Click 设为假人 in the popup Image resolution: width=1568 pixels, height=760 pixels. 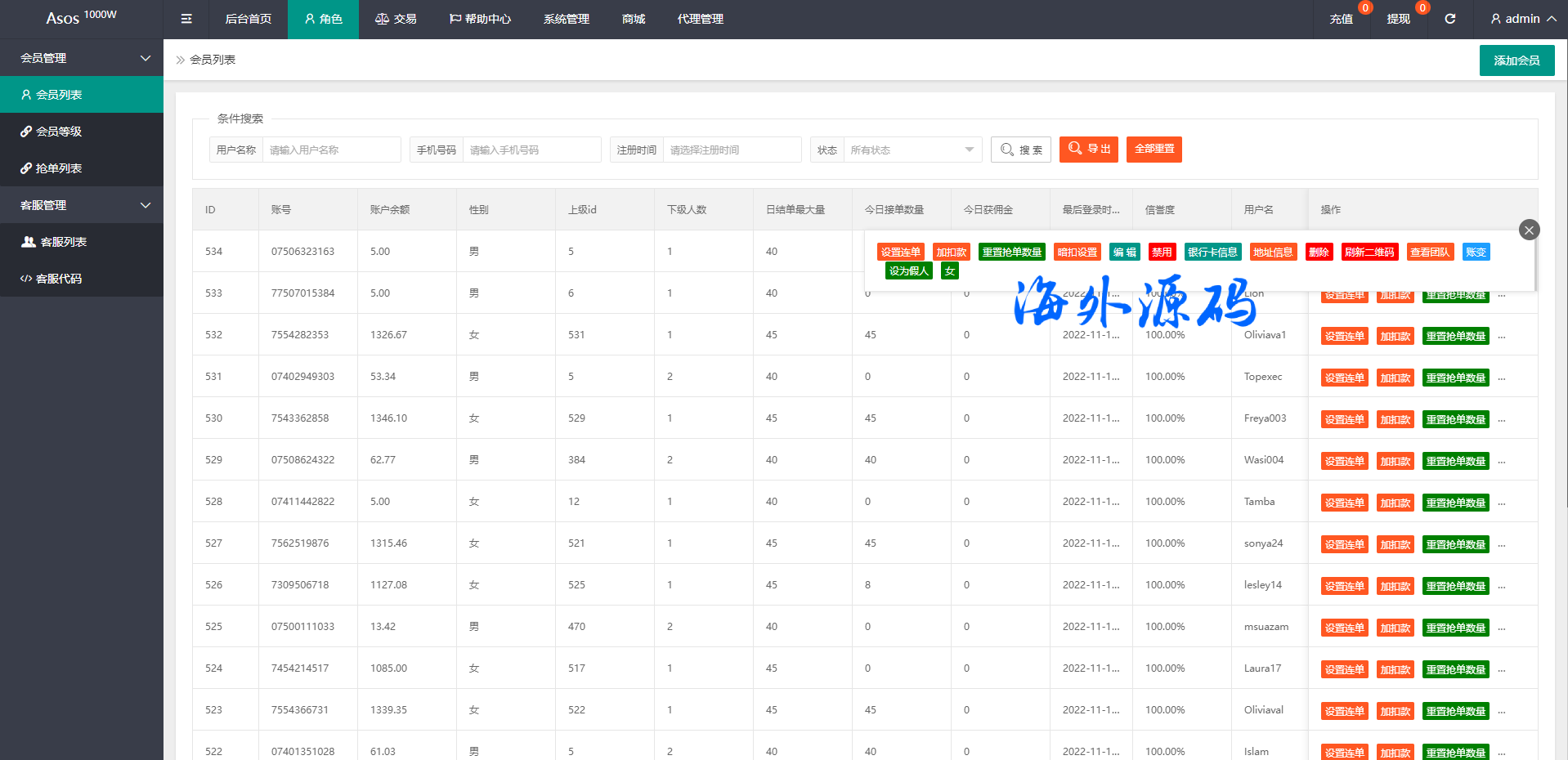tap(909, 271)
